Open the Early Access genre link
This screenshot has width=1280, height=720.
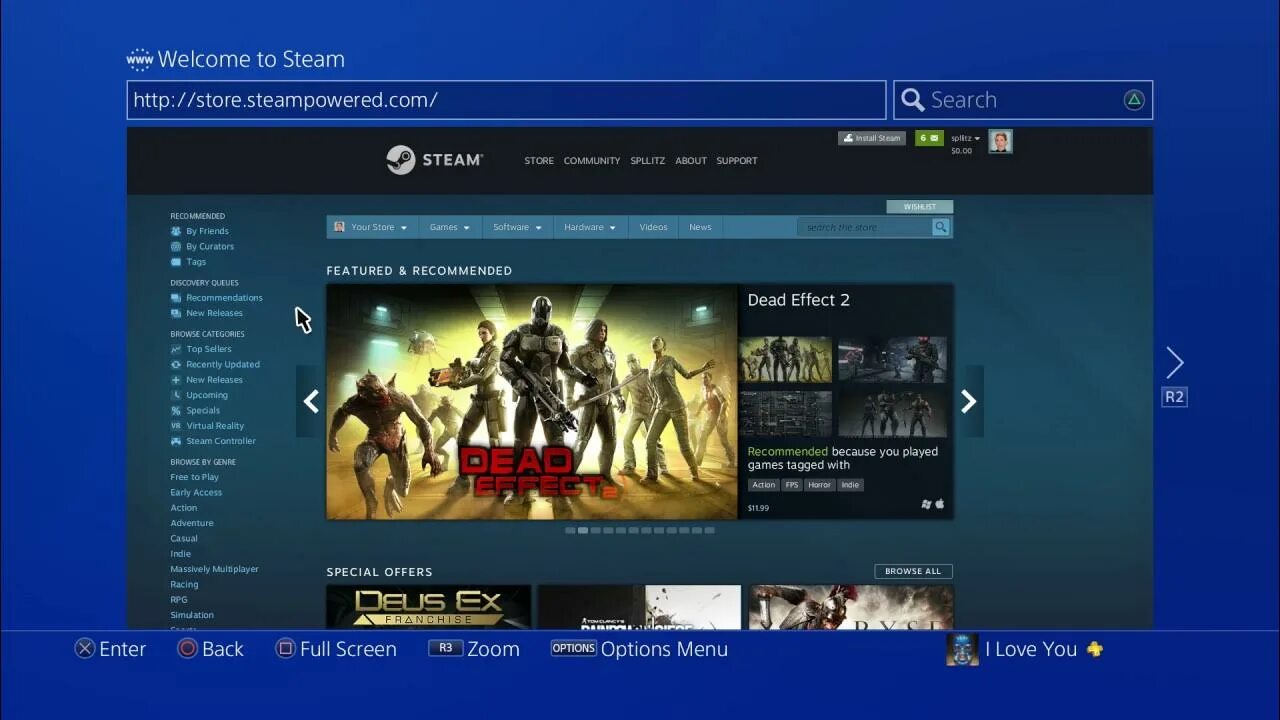click(x=196, y=492)
